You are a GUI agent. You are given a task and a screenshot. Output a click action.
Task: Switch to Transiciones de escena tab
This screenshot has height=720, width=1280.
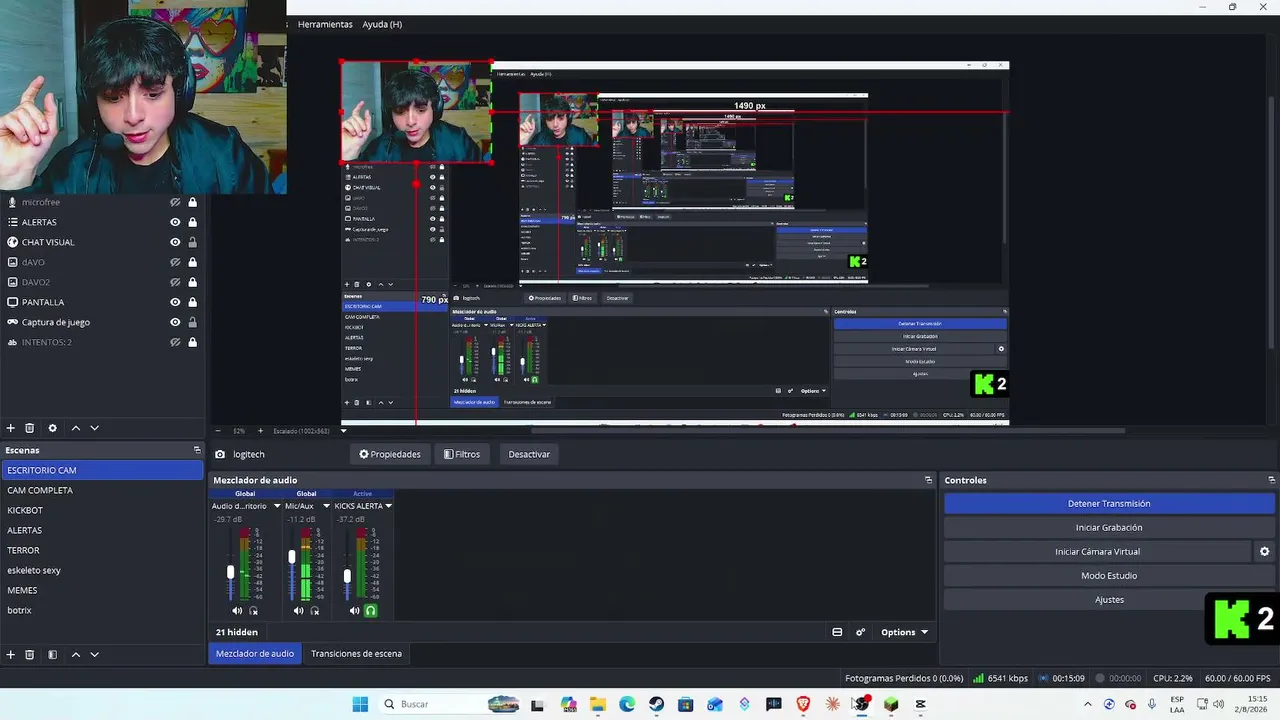tap(356, 654)
